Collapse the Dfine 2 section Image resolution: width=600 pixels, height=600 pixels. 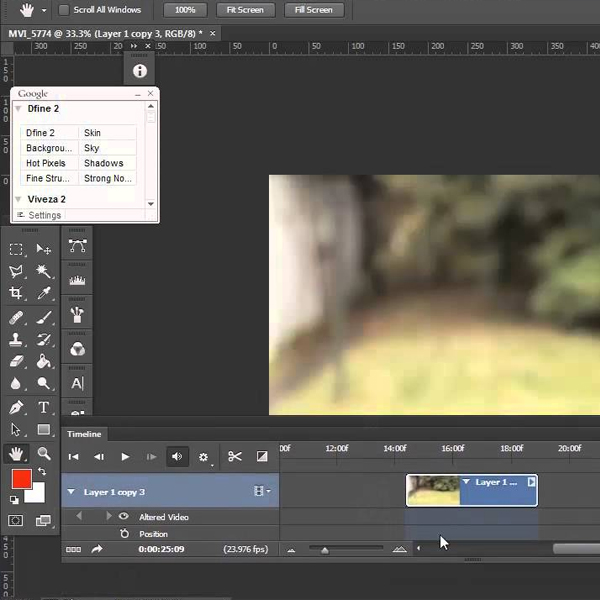click(18, 109)
